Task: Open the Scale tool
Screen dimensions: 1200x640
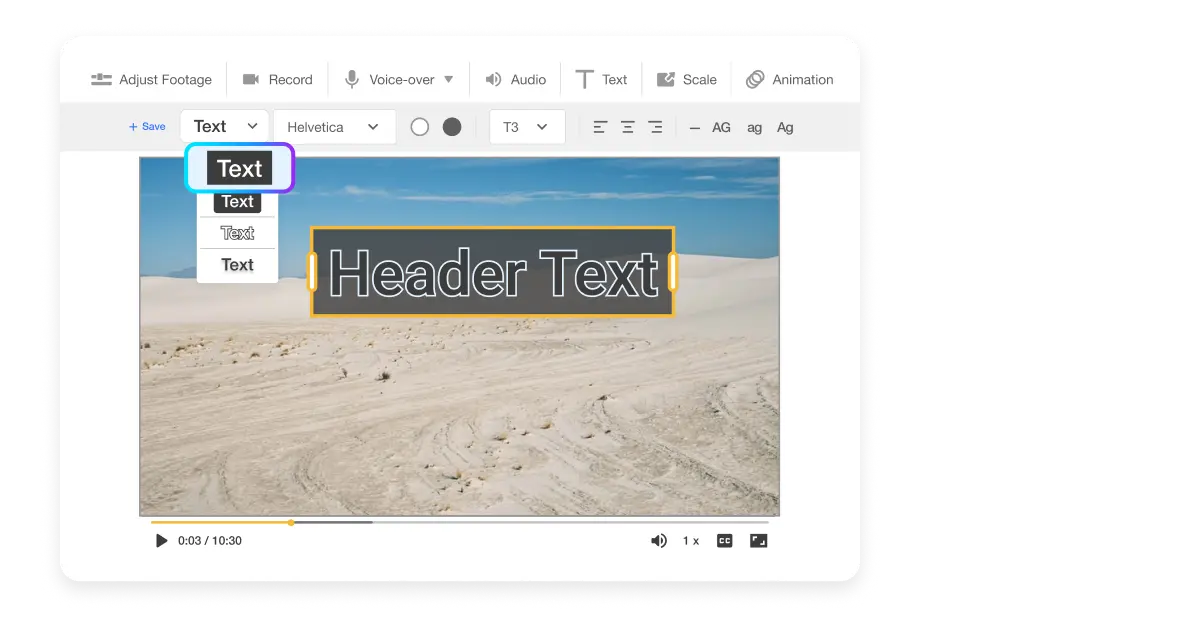Action: point(686,79)
